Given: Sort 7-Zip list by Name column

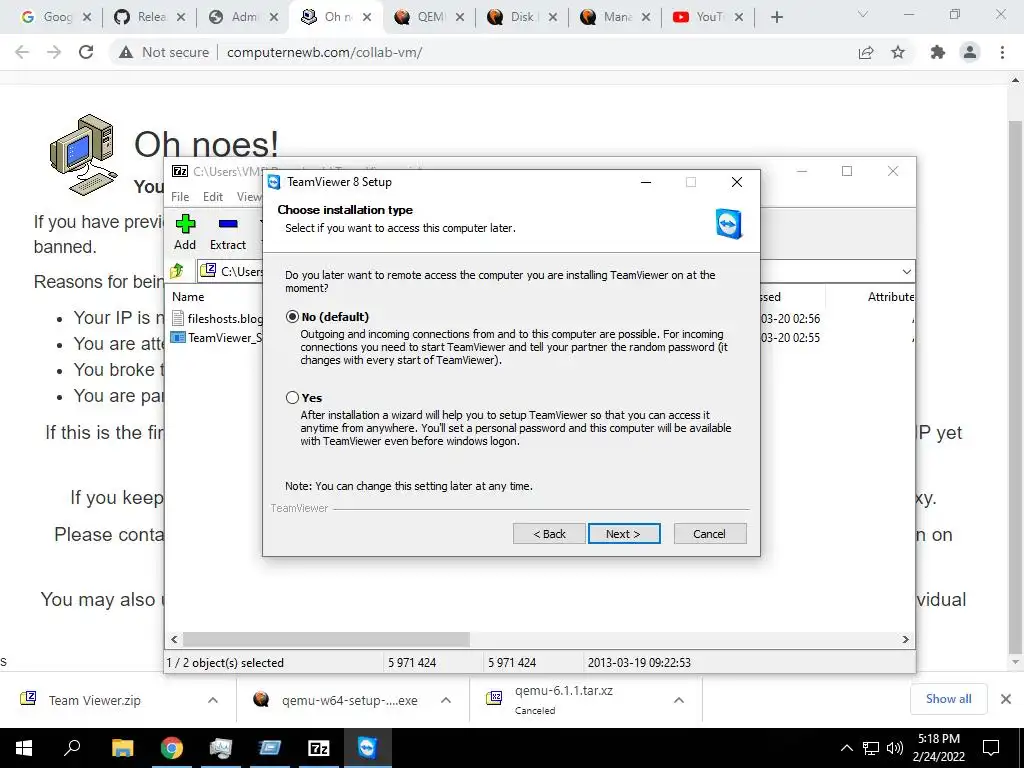Looking at the screenshot, I should pyautogui.click(x=188, y=296).
